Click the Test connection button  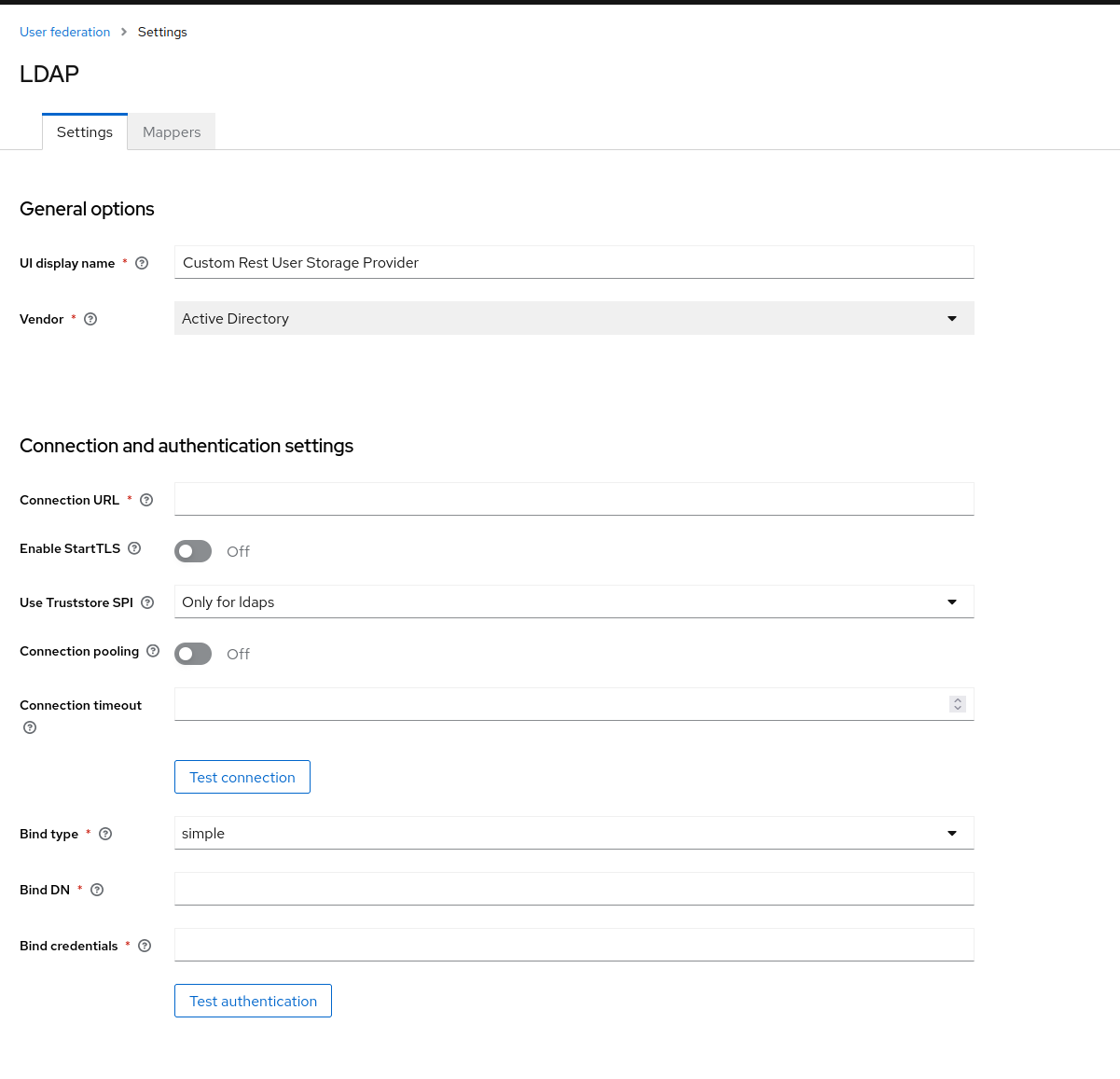click(242, 777)
